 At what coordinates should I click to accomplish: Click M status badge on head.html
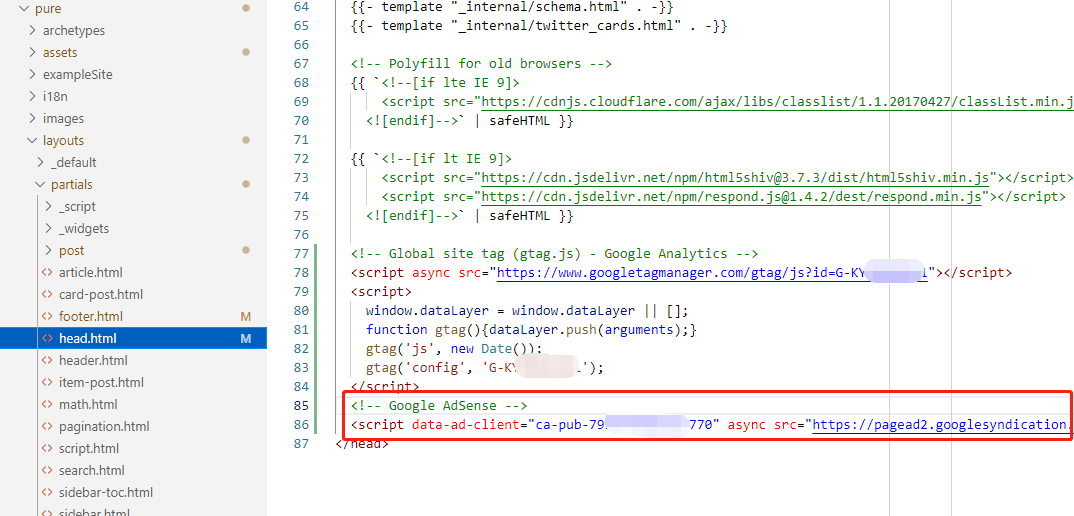(x=246, y=339)
